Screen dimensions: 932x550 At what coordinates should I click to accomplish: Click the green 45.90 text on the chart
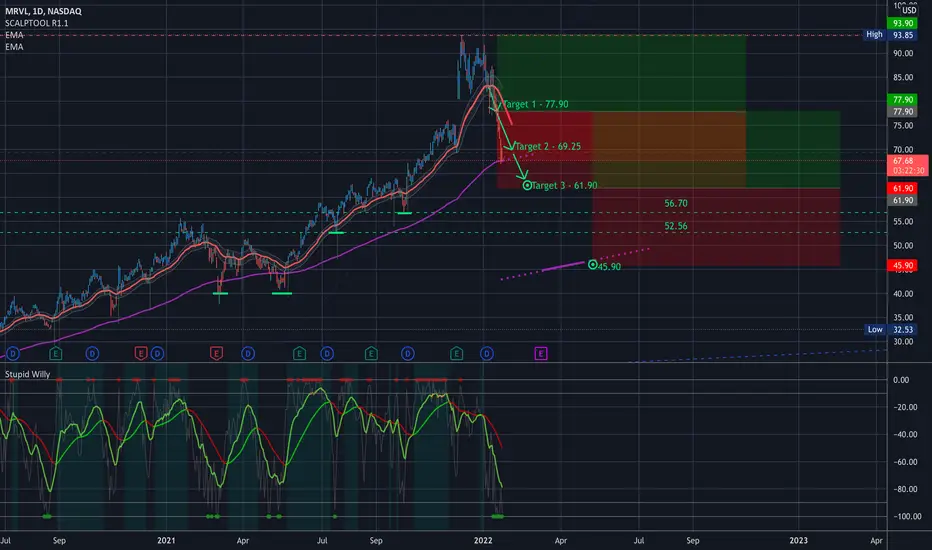point(609,267)
